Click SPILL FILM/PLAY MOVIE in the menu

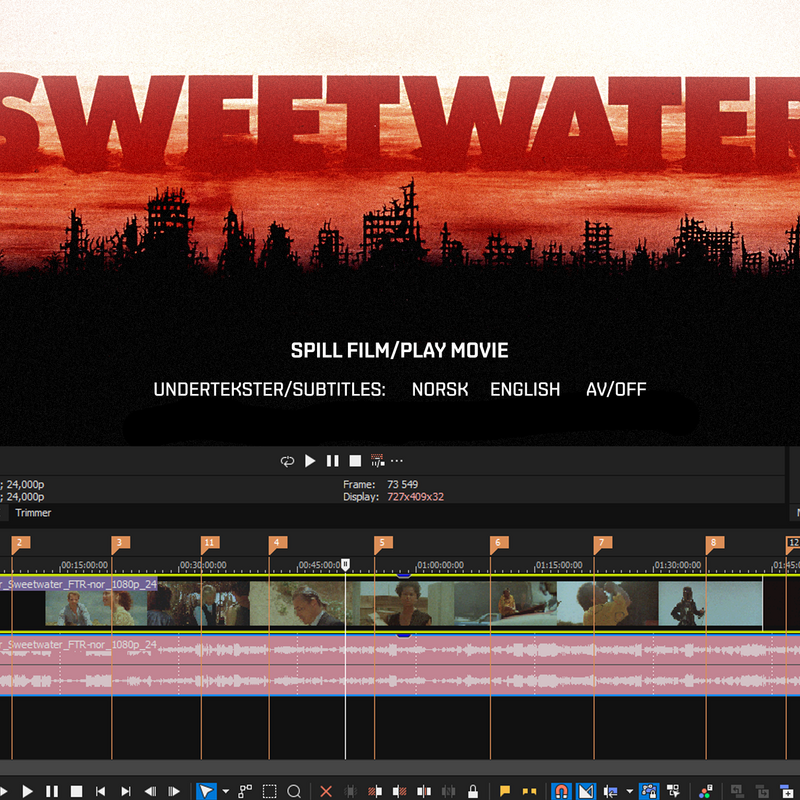tap(399, 351)
